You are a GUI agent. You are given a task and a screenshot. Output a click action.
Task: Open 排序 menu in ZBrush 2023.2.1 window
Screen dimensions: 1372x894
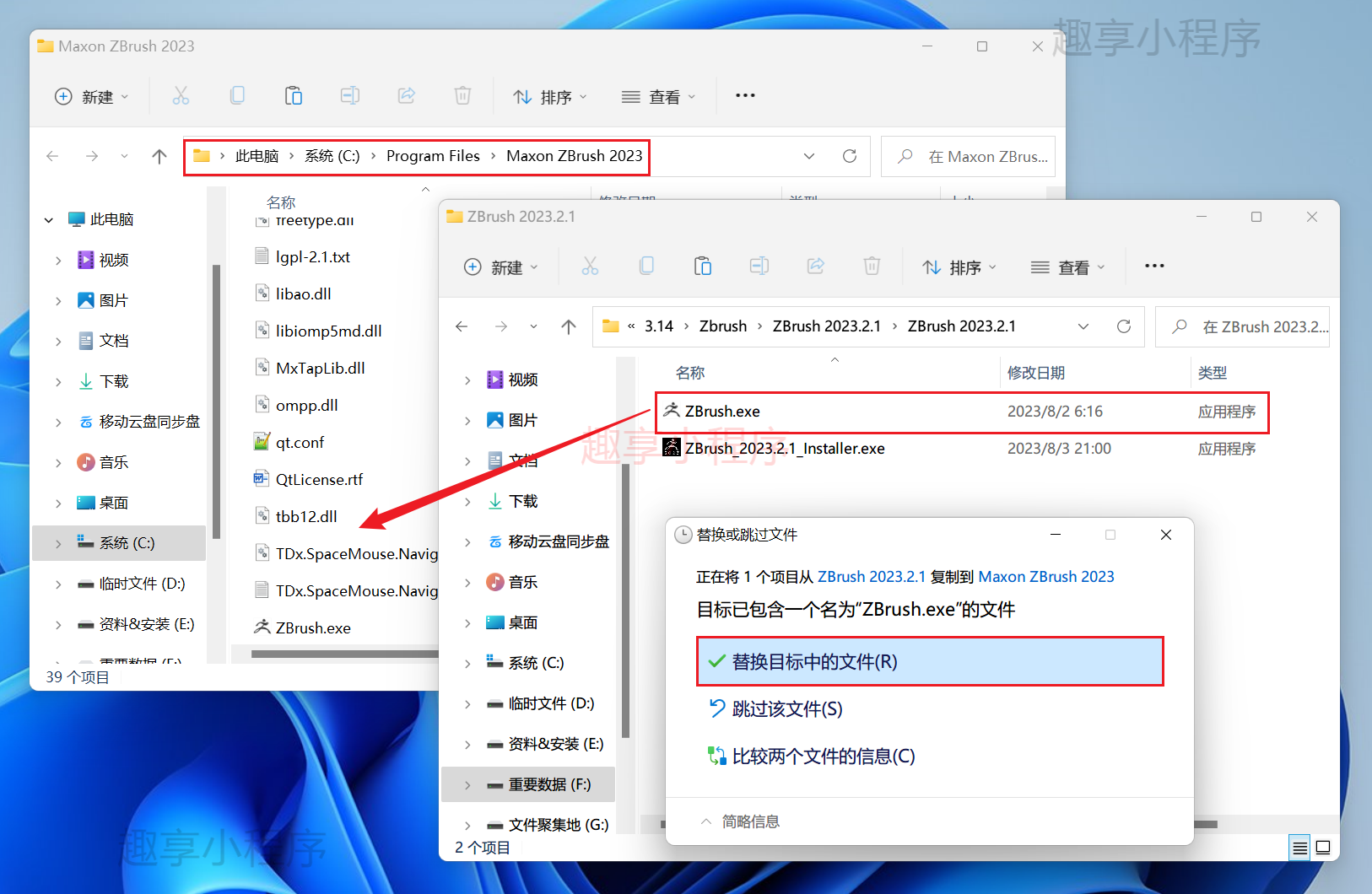pos(959,267)
